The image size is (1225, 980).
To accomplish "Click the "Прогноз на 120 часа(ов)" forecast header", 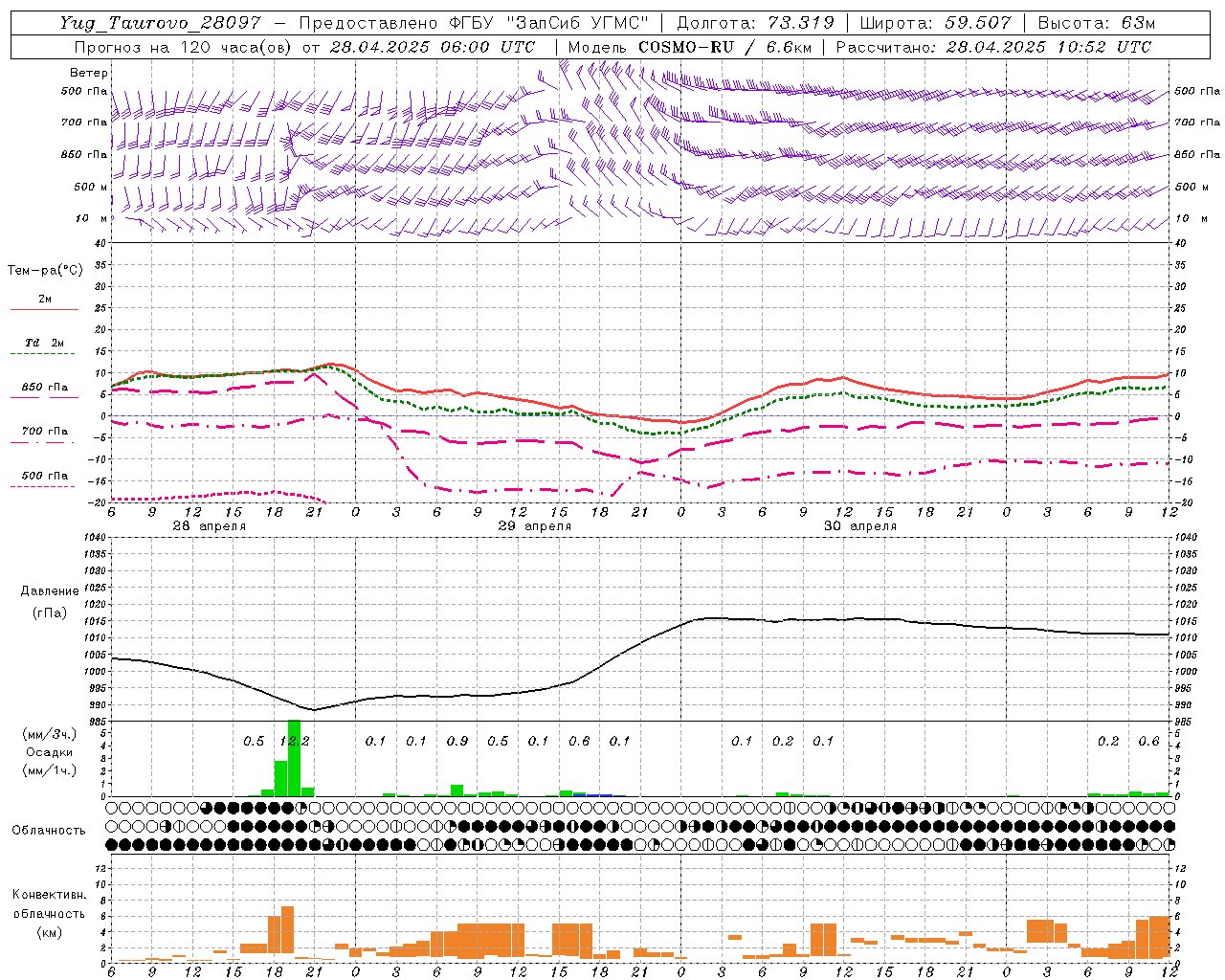I will pyautogui.click(x=184, y=47).
